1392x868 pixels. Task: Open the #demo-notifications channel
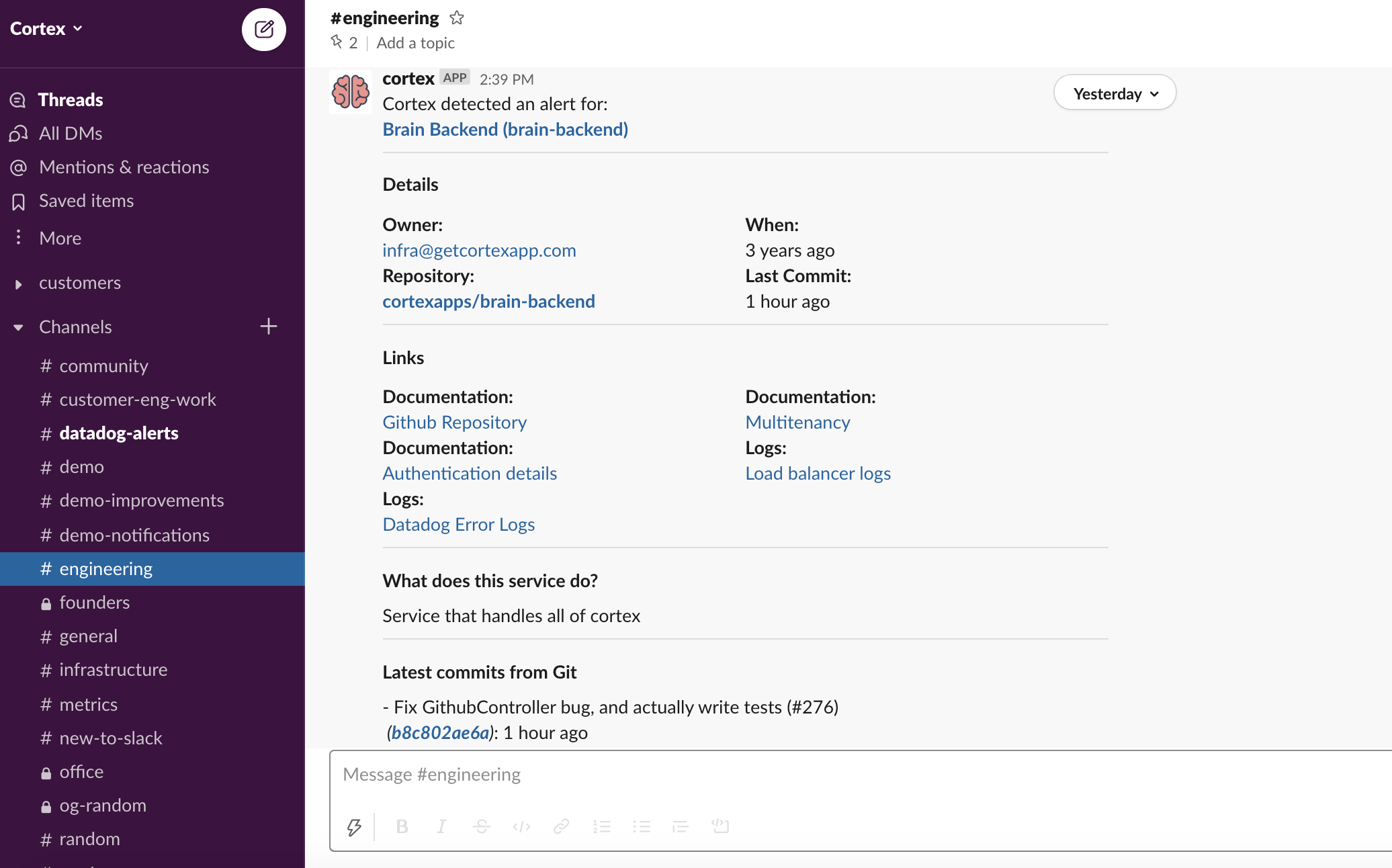pyautogui.click(x=152, y=535)
